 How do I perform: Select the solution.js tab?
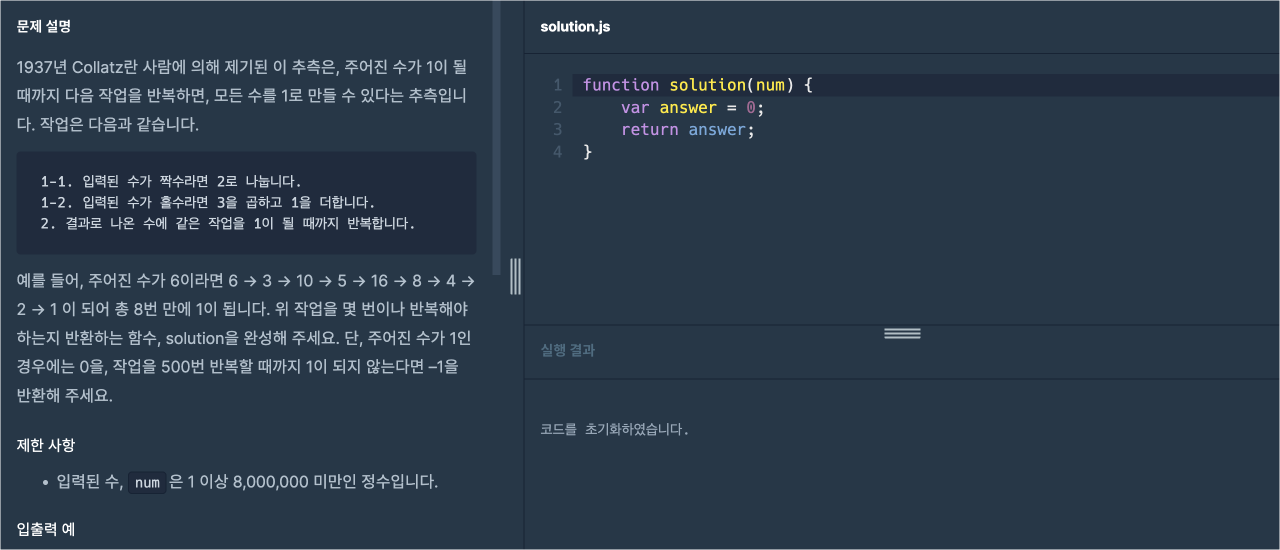pos(575,27)
